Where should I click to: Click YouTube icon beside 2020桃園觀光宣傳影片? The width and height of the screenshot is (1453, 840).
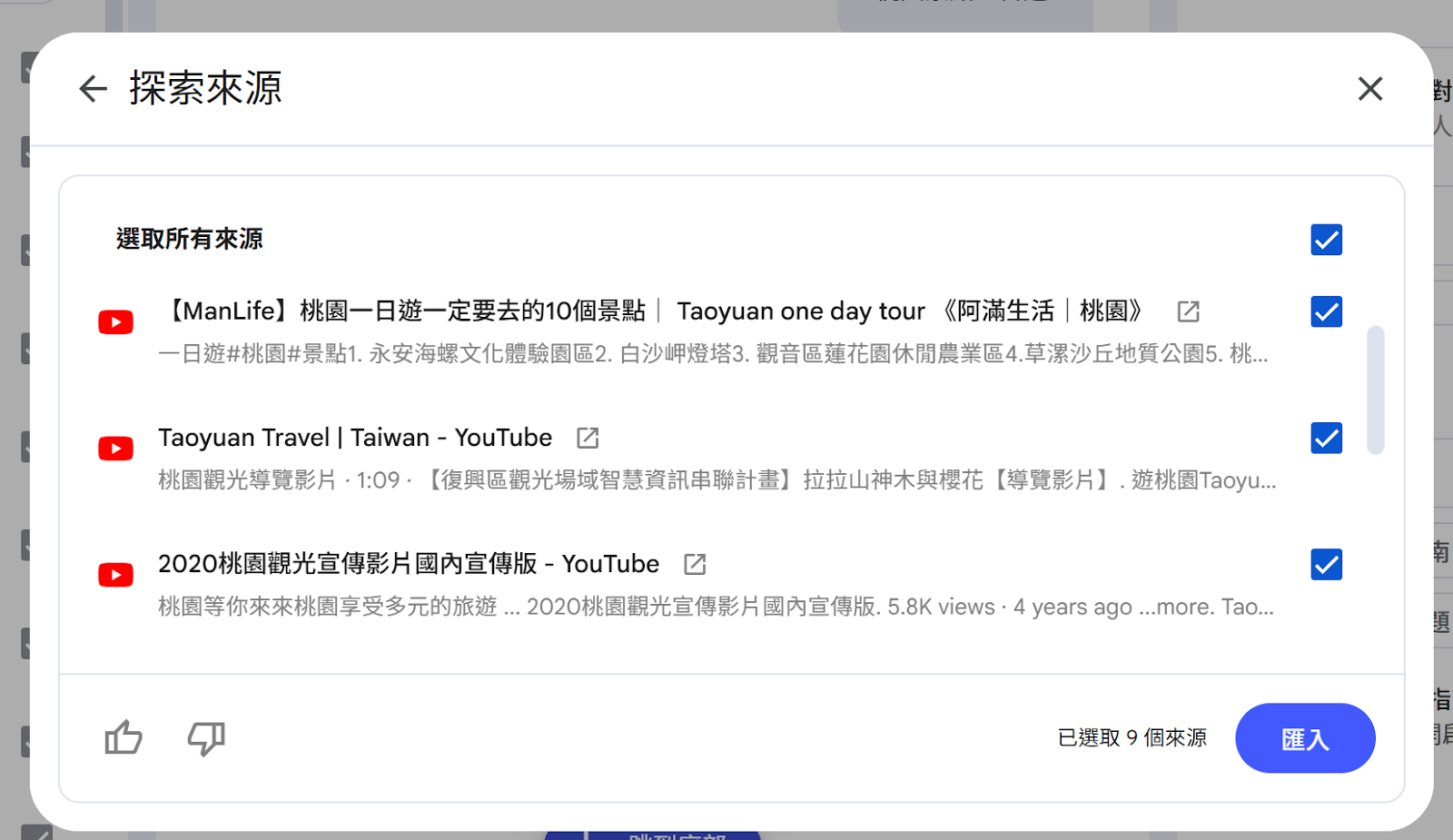[x=115, y=575]
